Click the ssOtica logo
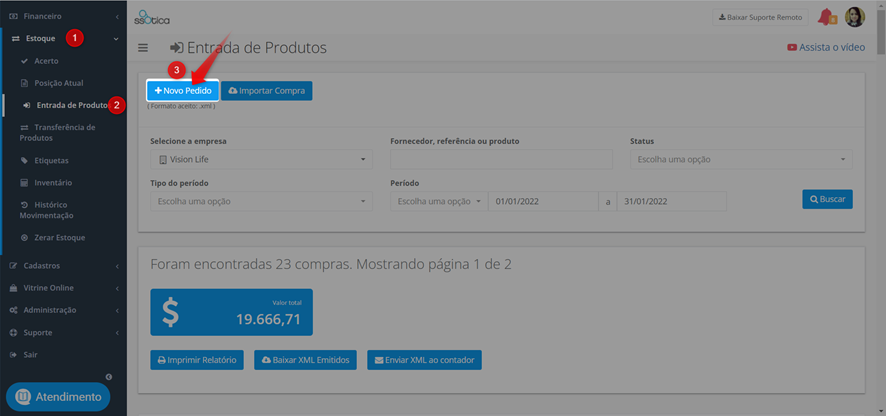The height and width of the screenshot is (416, 886). (x=151, y=17)
